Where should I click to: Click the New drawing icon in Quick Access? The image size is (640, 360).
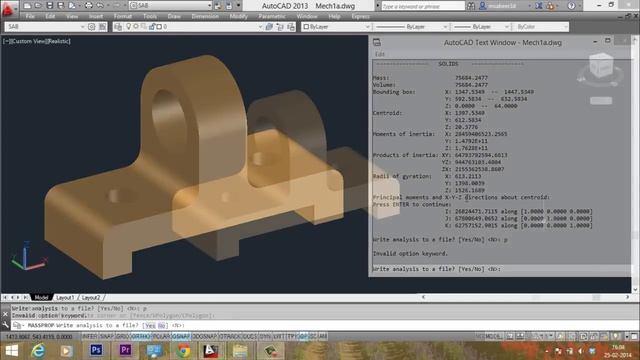pos(27,6)
